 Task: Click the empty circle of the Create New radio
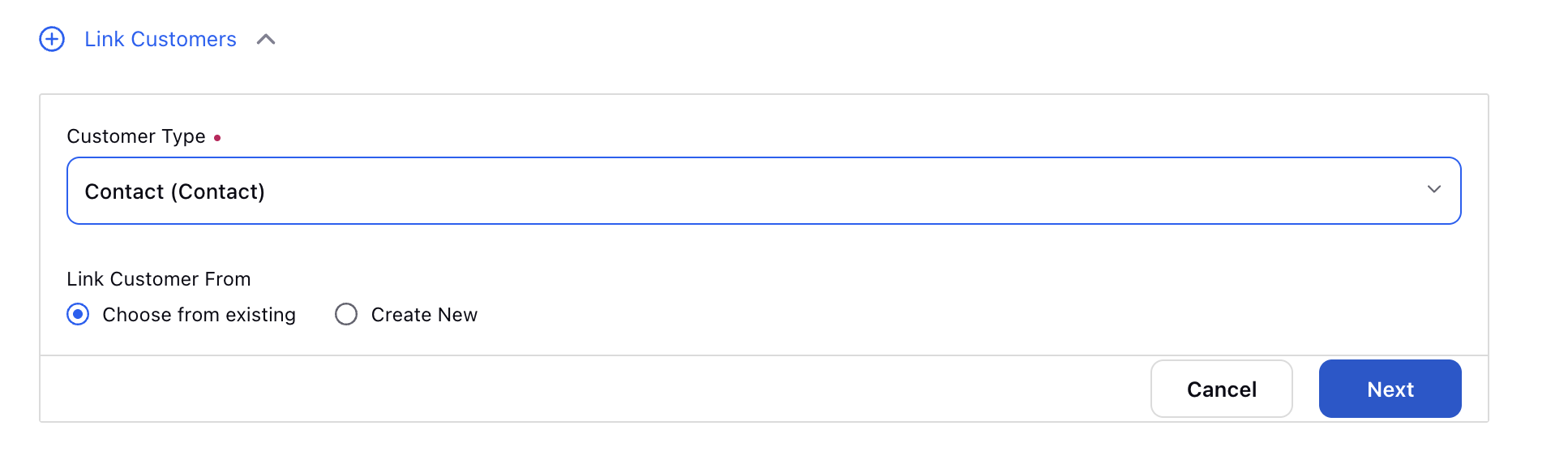tap(346, 314)
